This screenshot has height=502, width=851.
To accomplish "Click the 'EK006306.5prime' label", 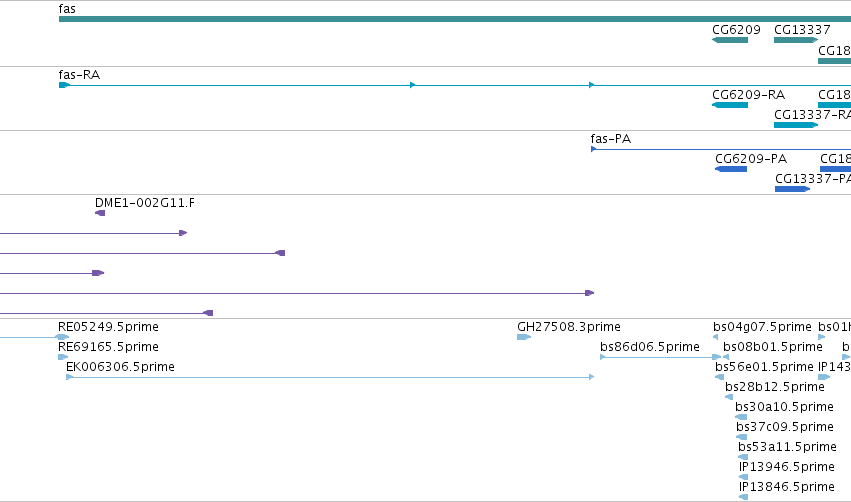I will [x=120, y=367].
